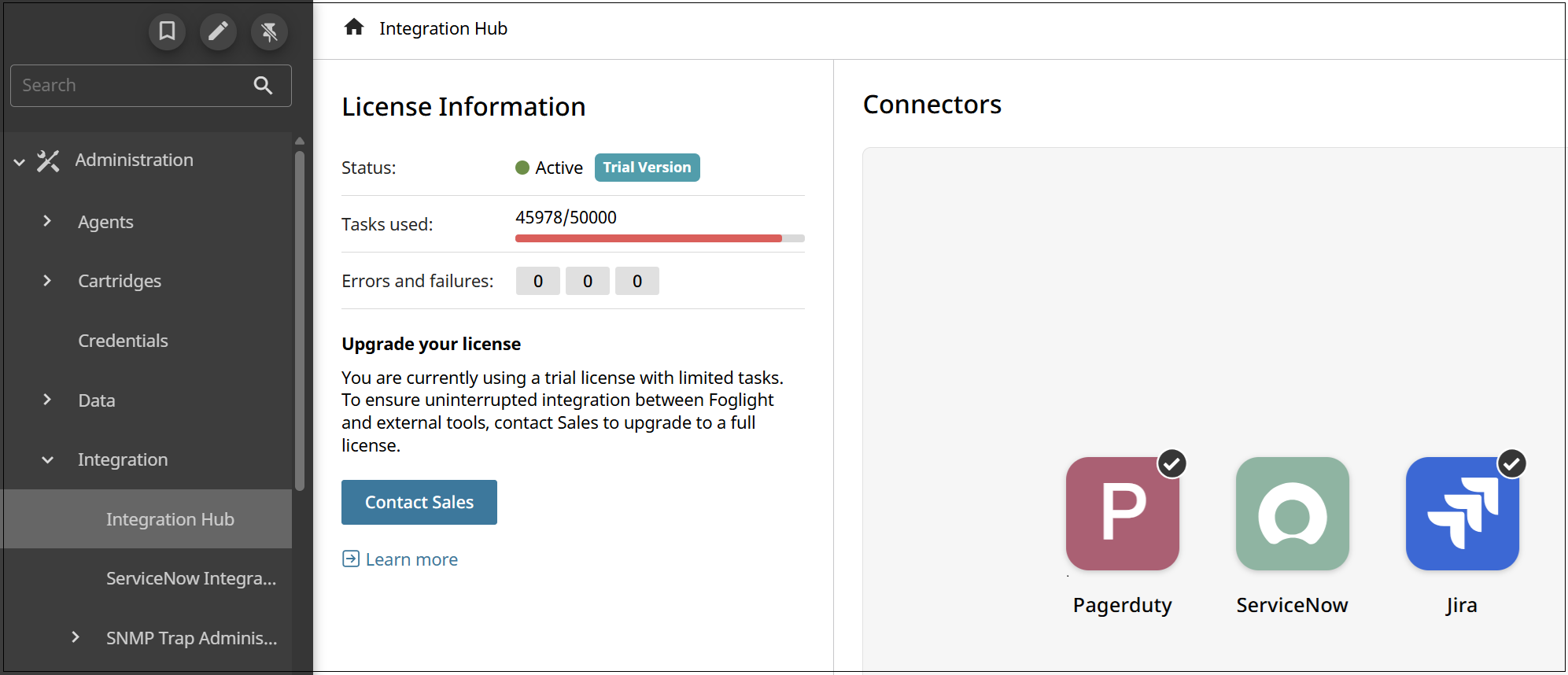1568x675 pixels.
Task: Select ServiceNow Integration in sidebar
Action: pos(191,578)
